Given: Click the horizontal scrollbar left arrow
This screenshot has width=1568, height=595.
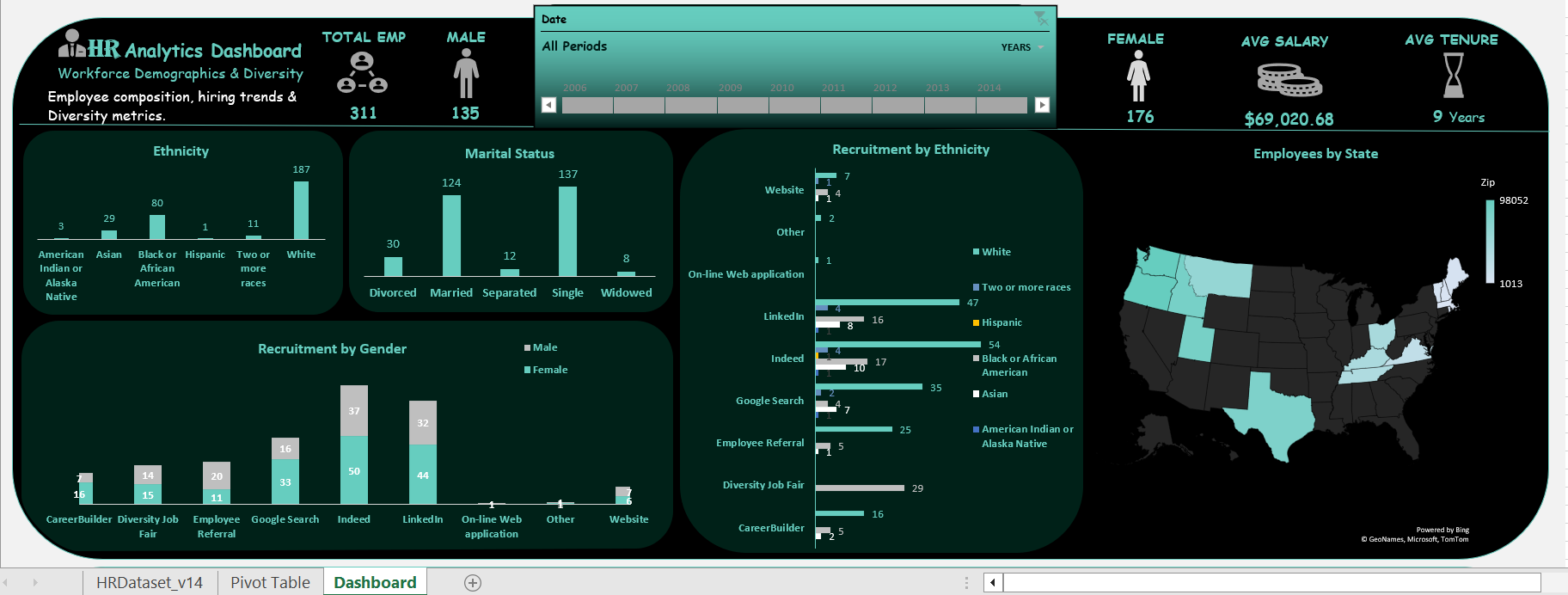Looking at the screenshot, I should tap(993, 583).
